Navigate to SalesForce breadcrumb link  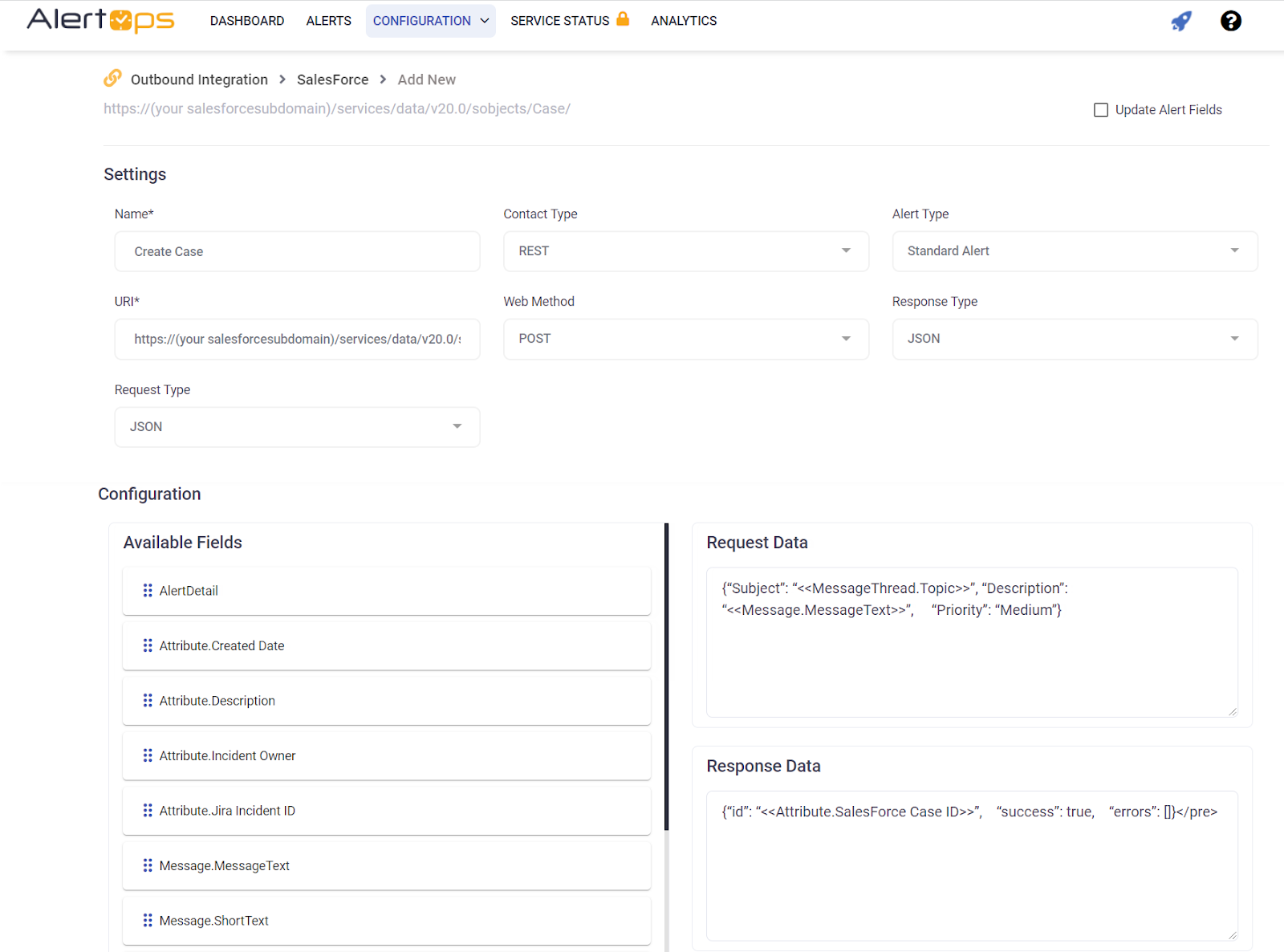pos(332,79)
